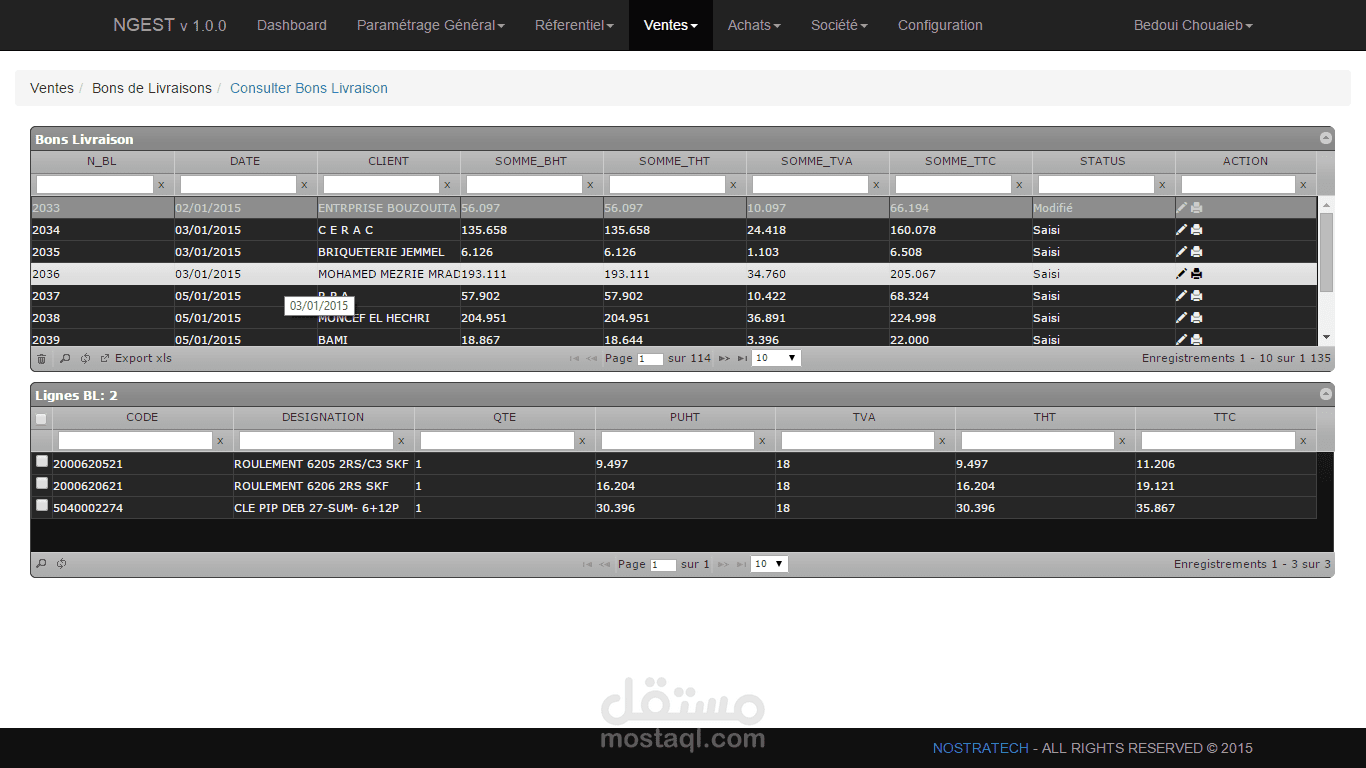Tick the checkbox for CLE PIP DEB row
This screenshot has height=768, width=1366.
(x=41, y=505)
